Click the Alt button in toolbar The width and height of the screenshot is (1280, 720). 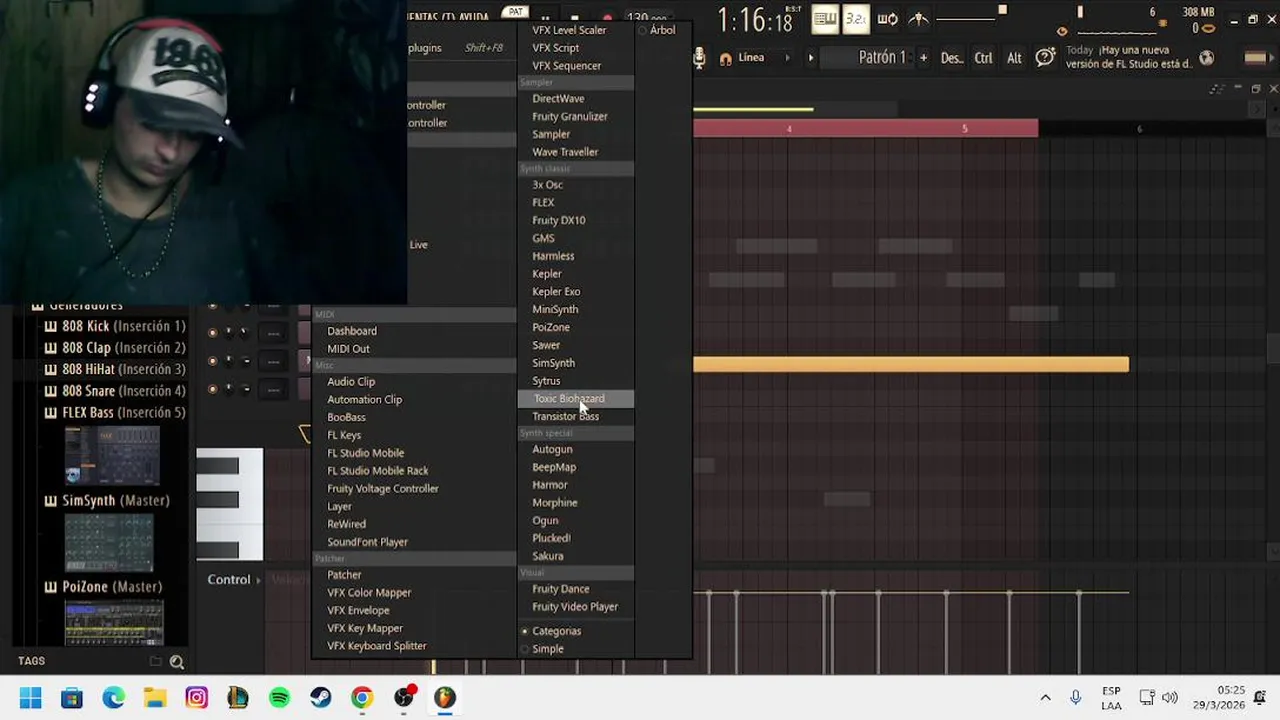[1014, 58]
